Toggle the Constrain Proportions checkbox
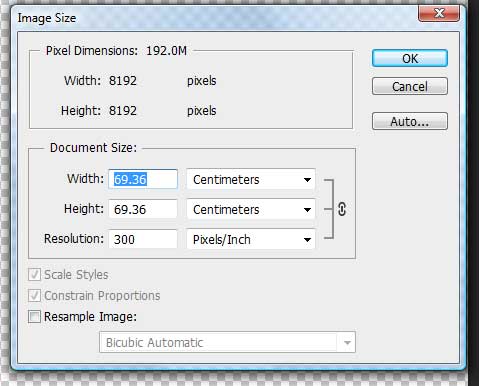 (x=34, y=296)
